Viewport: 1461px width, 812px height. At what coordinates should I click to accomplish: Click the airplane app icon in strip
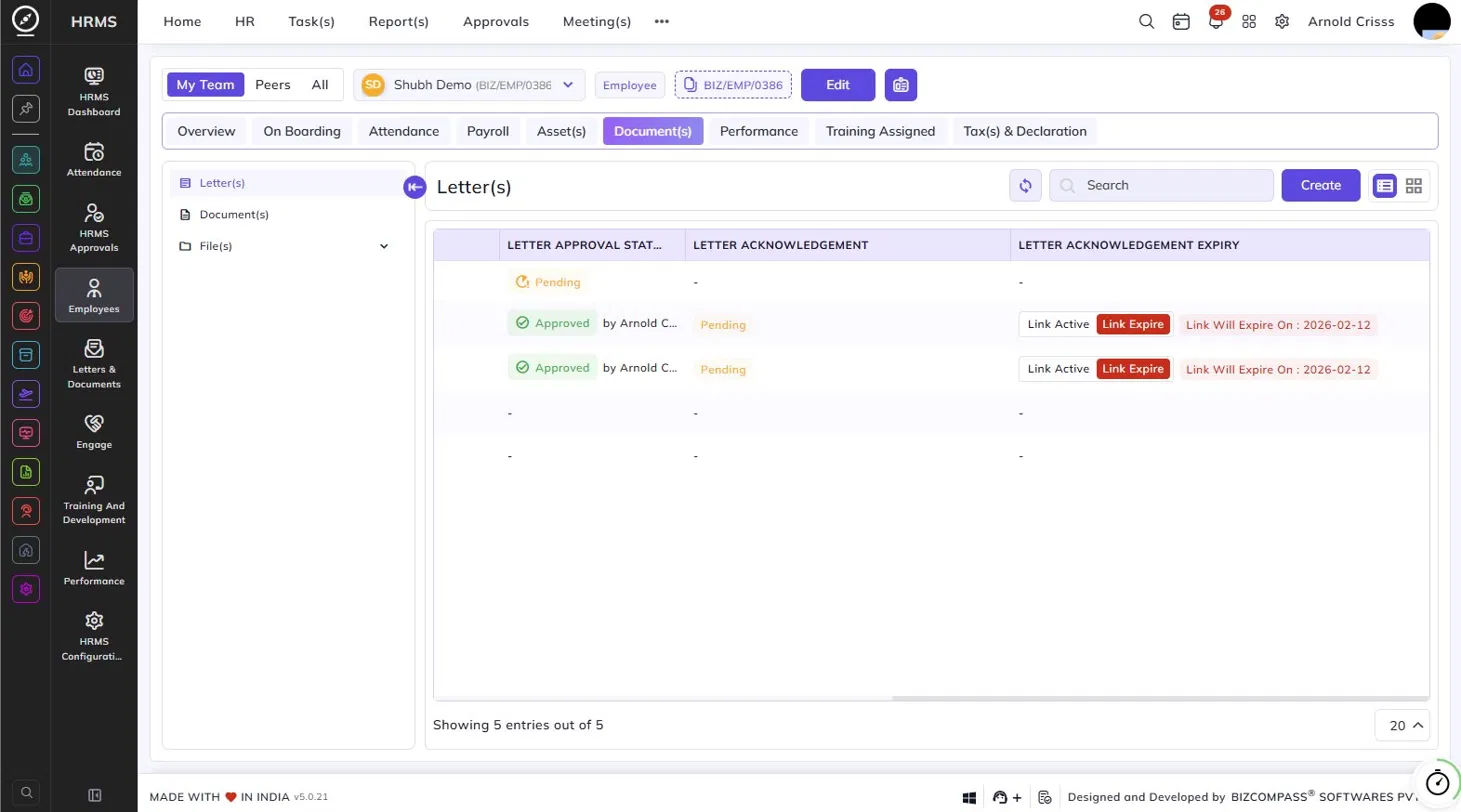tap(26, 394)
